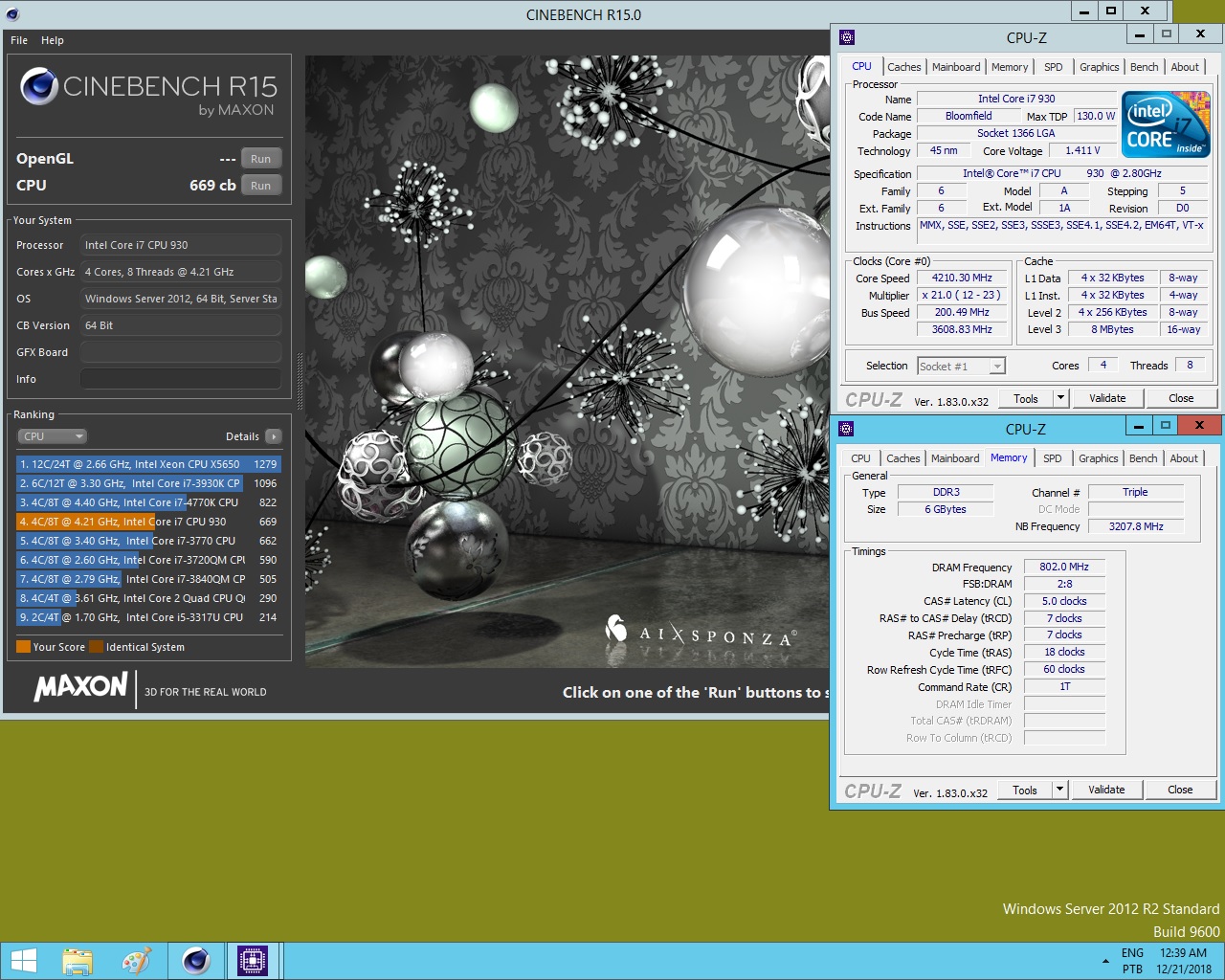Show hidden system tray icons arrow
The image size is (1225, 980).
tap(1105, 961)
